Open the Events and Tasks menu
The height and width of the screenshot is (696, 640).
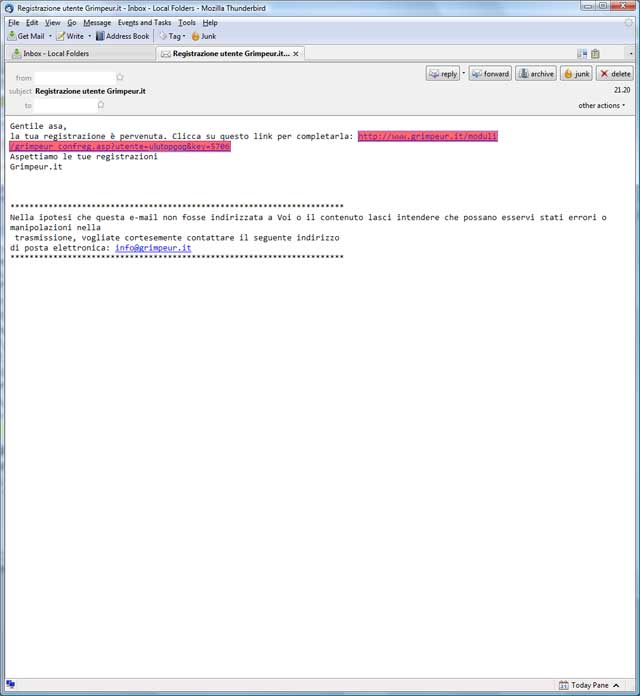pos(144,23)
